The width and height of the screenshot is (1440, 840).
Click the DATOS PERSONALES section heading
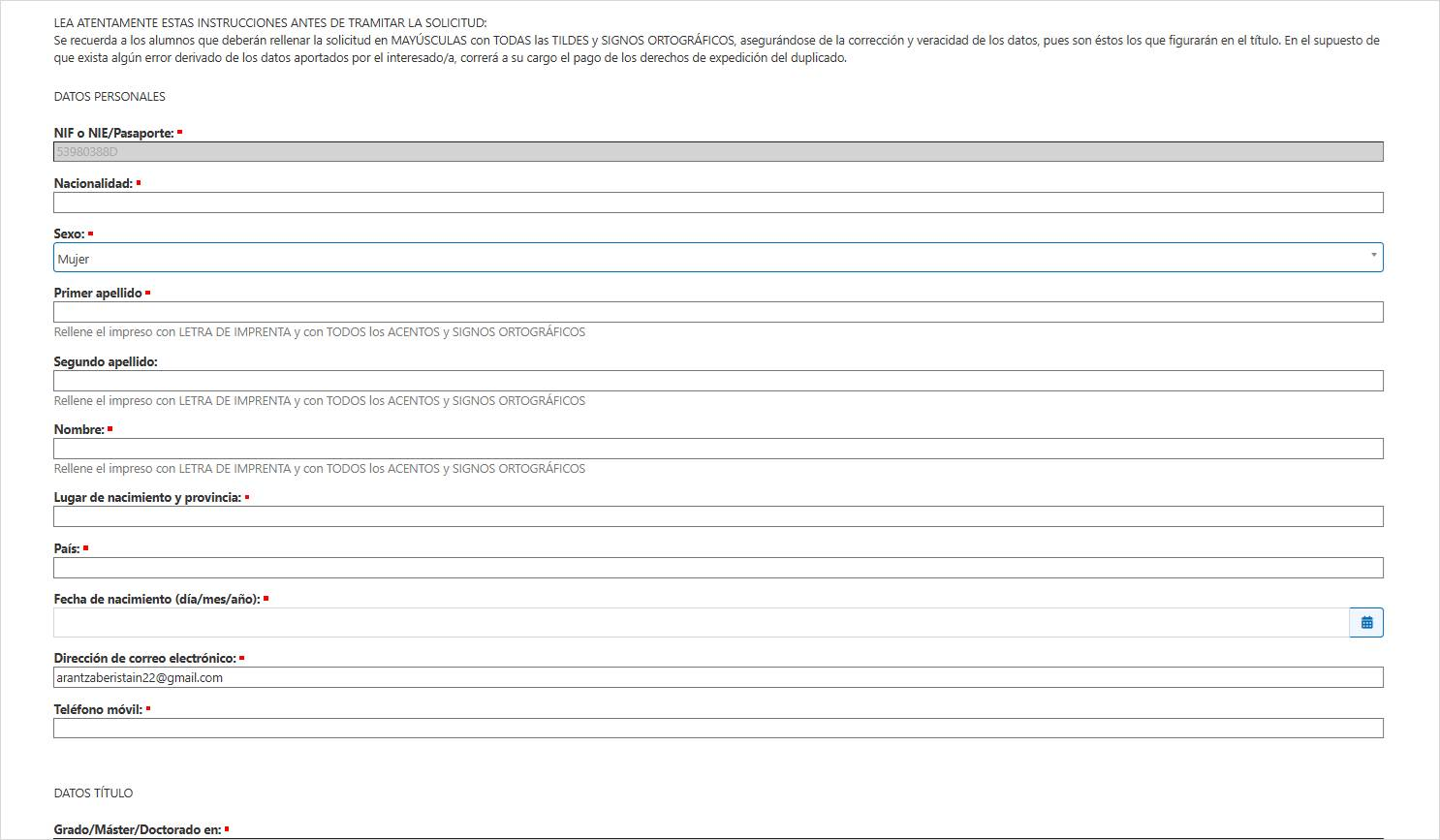point(110,97)
